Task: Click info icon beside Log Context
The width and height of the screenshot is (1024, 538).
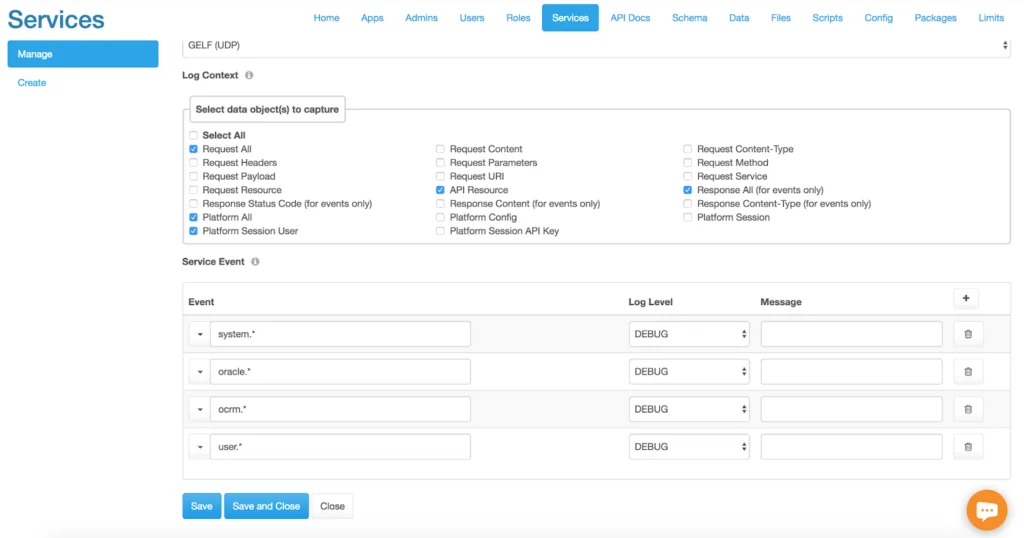Action: (249, 75)
